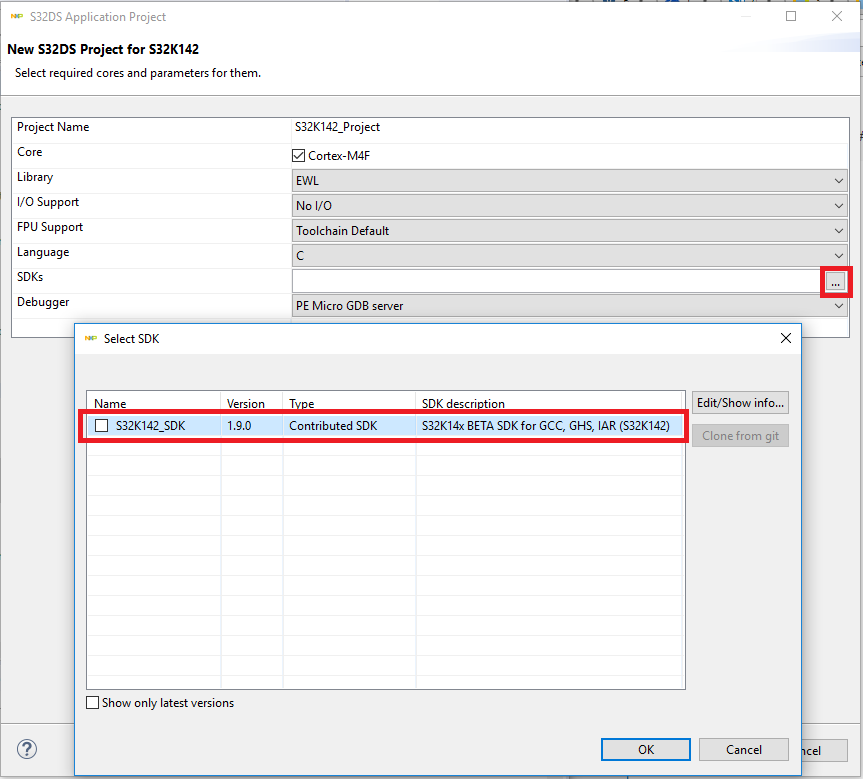Viewport: 863px width, 779px height.
Task: Maximize the S32DS Application Project window
Action: tap(791, 17)
